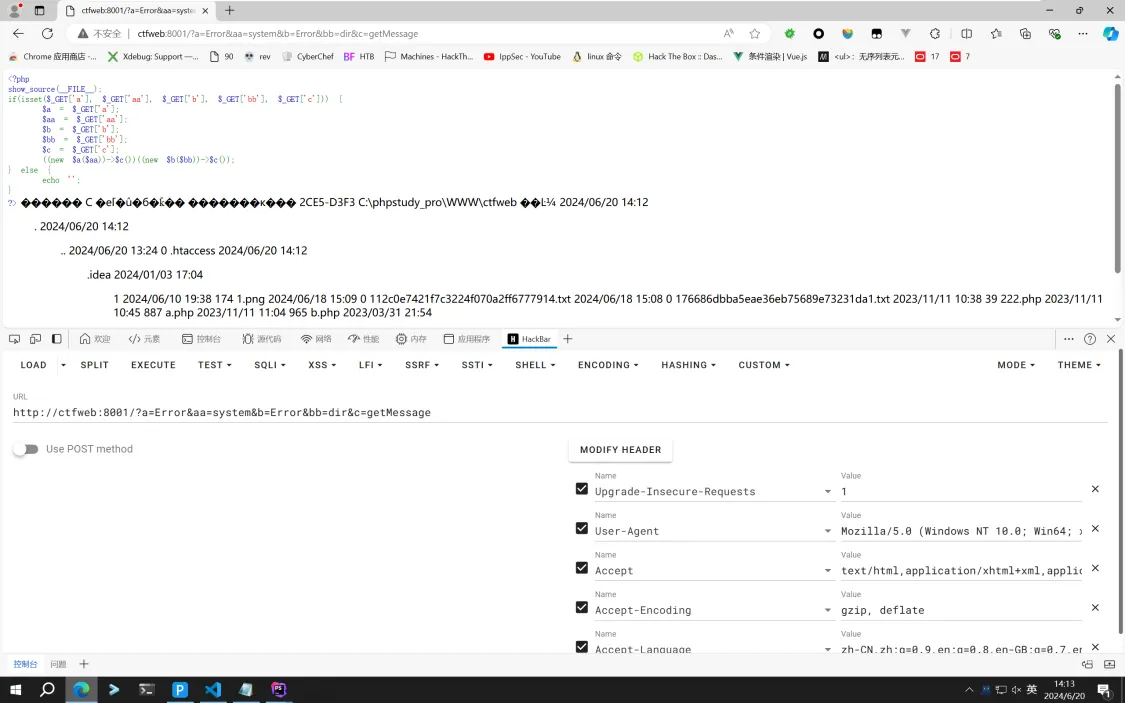Open the XSS dropdown menu
The height and width of the screenshot is (703, 1125).
pyautogui.click(x=322, y=365)
